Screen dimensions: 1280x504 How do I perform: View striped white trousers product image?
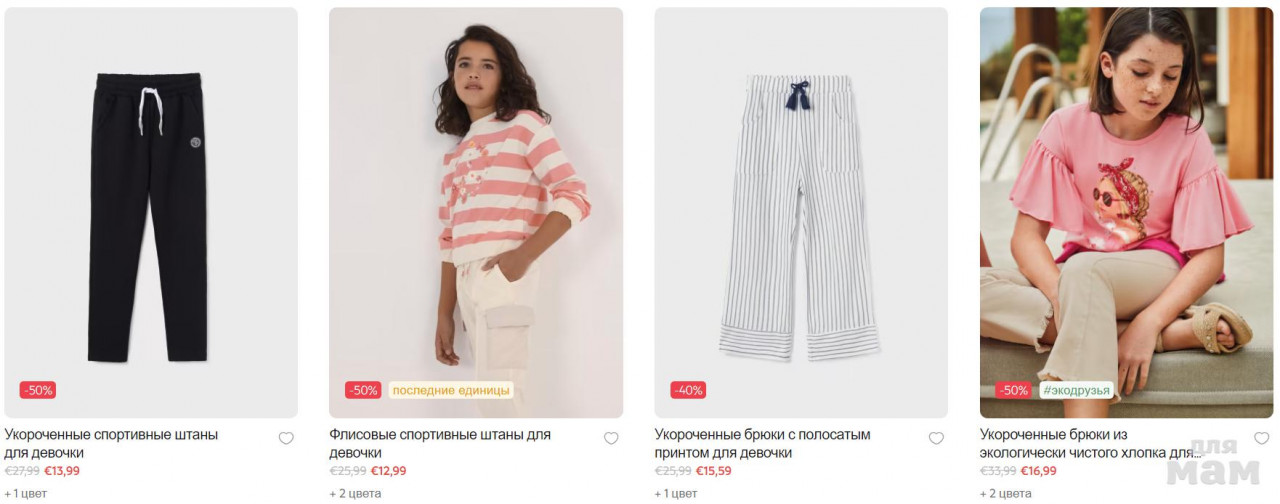pos(801,213)
